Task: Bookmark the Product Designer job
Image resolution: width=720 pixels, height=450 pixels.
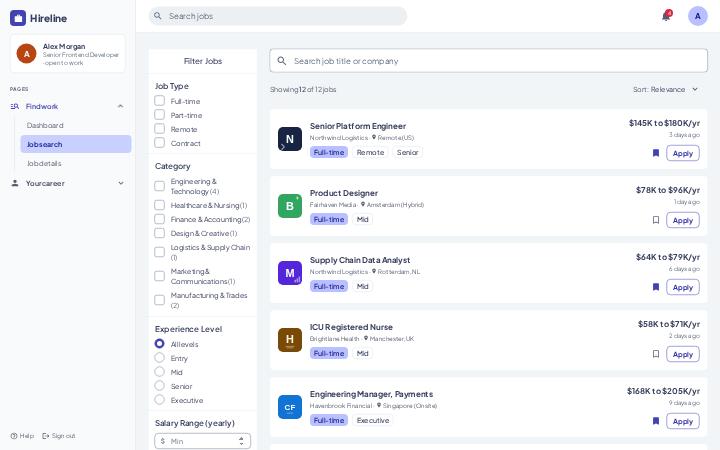Action: (656, 220)
